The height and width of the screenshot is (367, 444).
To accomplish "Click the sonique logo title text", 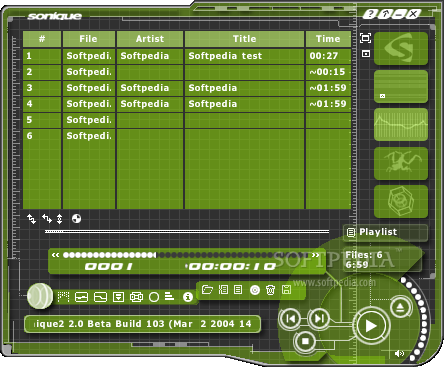I will click(x=55, y=16).
